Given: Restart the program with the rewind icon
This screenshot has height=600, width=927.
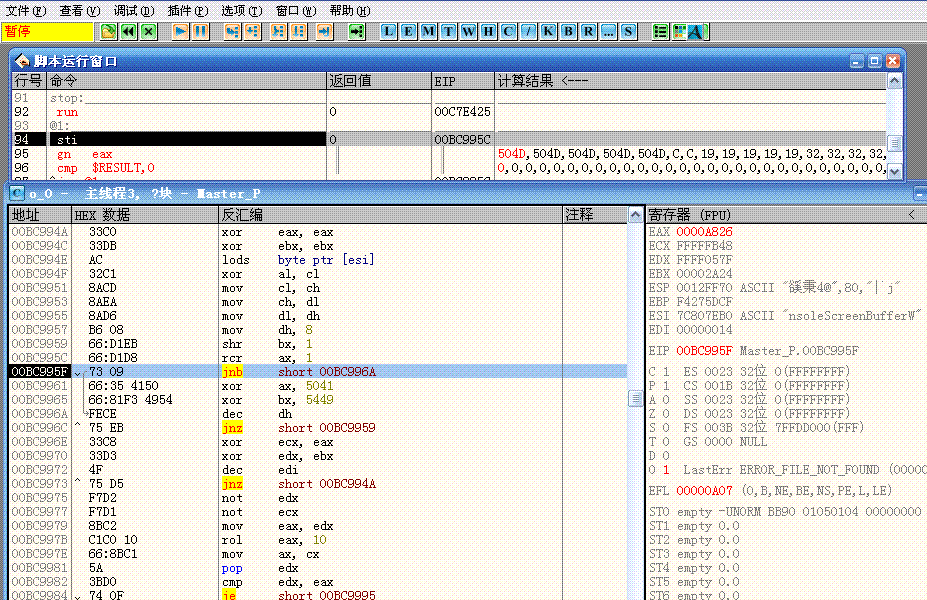Looking at the screenshot, I should 128,31.
